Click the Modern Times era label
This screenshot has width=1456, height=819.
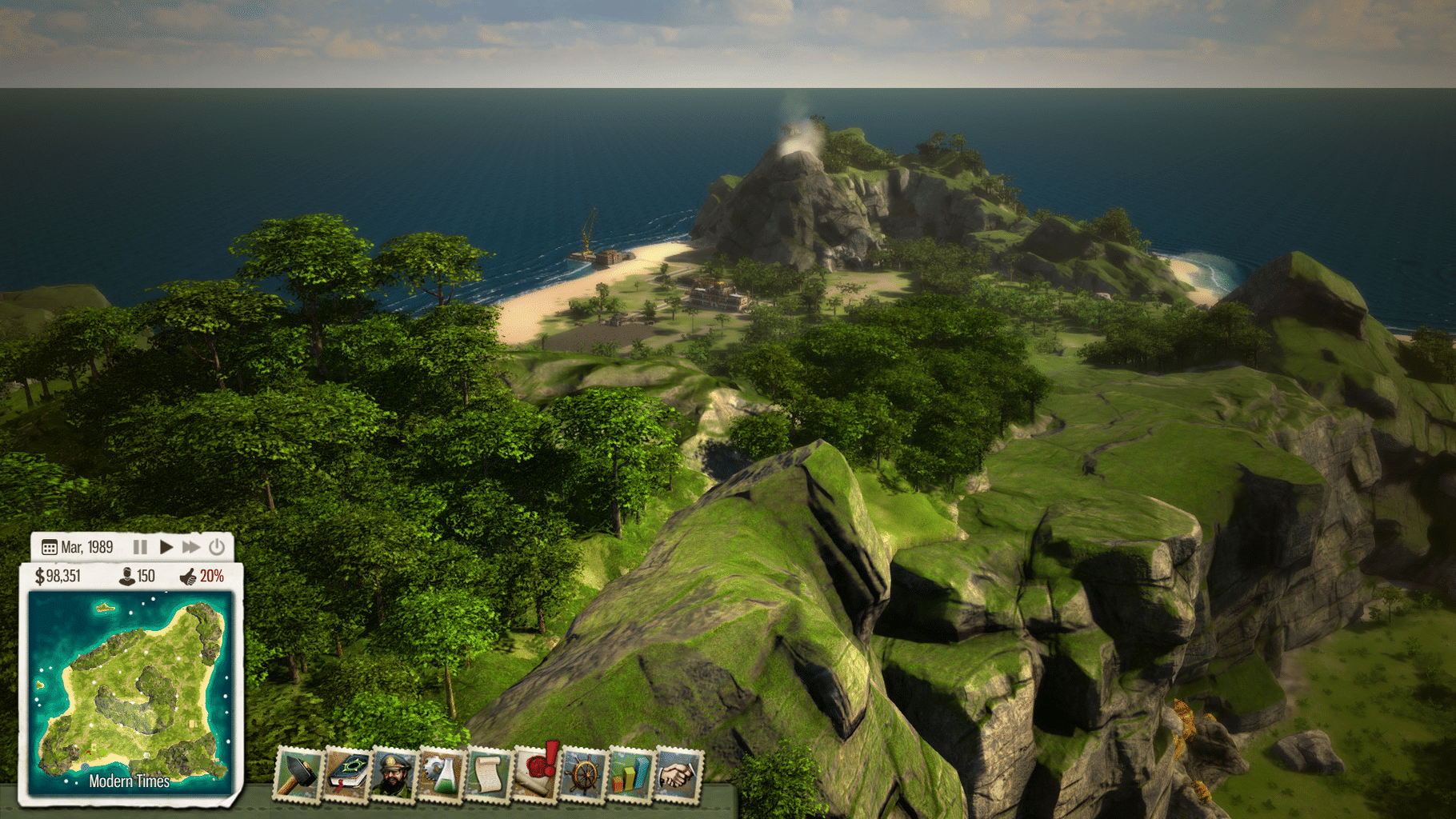point(129,781)
